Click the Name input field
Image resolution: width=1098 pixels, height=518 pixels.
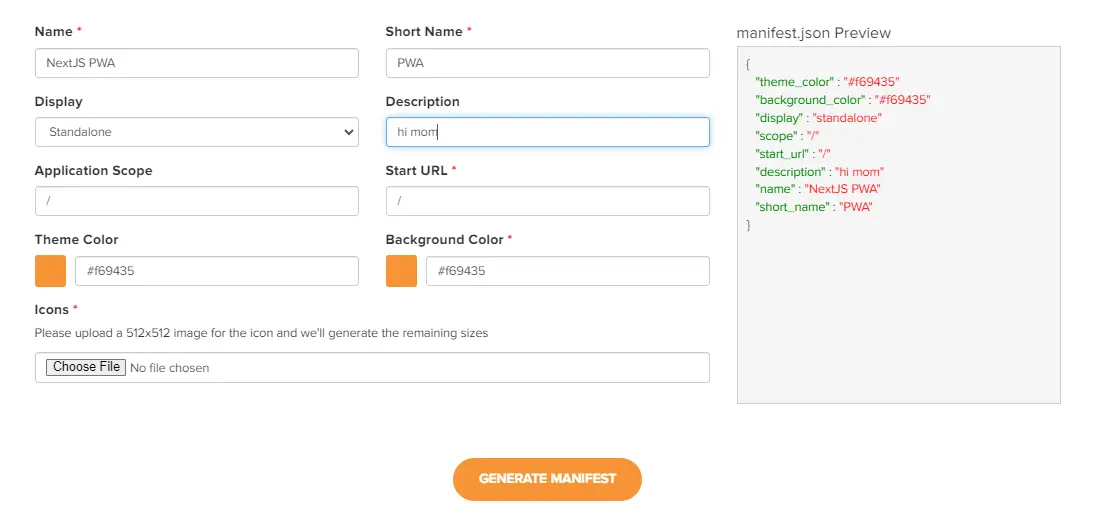pos(196,63)
